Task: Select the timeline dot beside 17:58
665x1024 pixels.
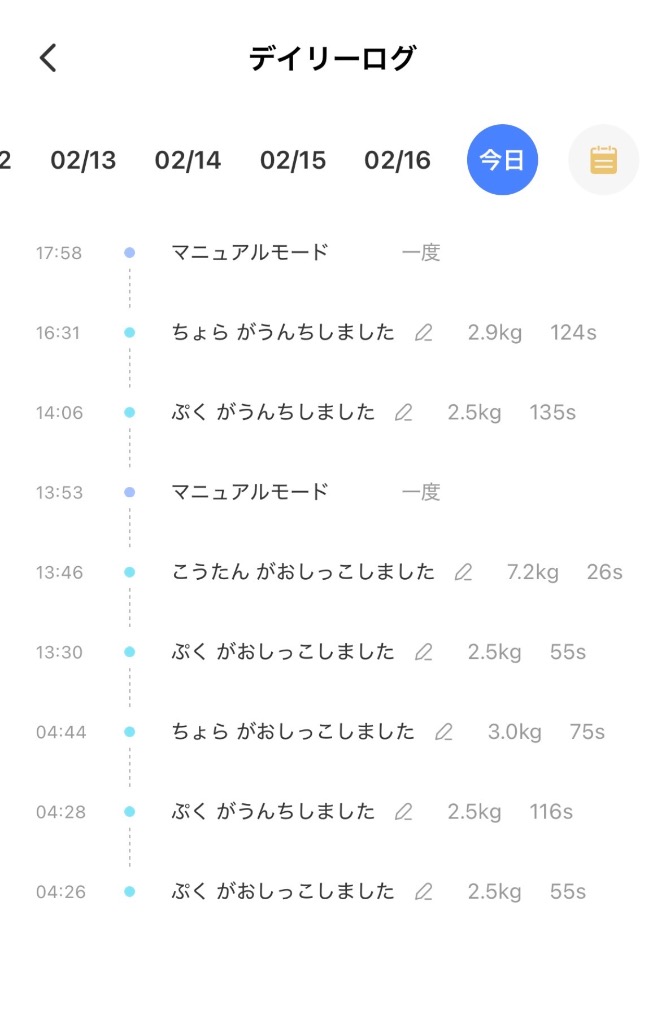Action: [x=129, y=253]
